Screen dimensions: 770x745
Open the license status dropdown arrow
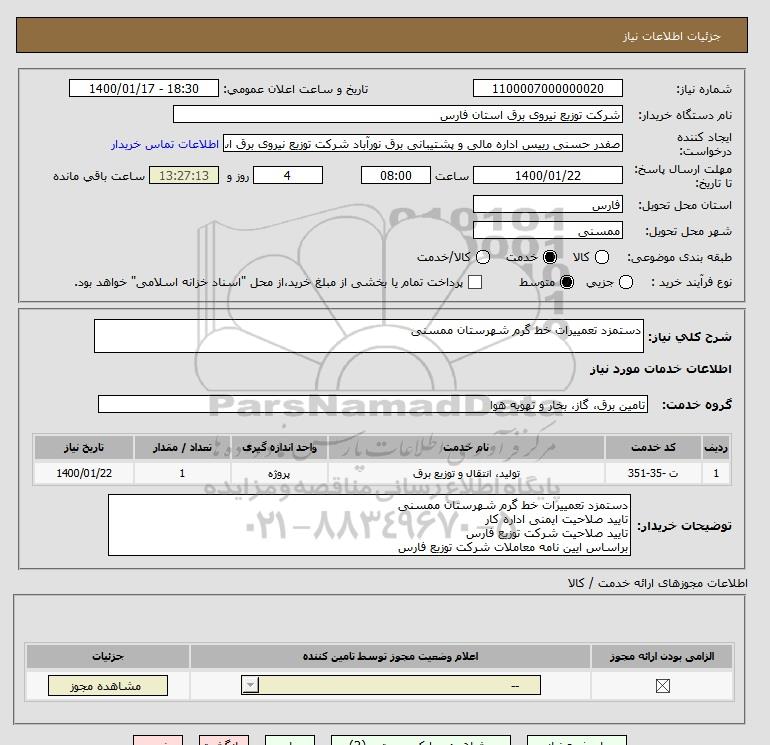pyautogui.click(x=250, y=685)
